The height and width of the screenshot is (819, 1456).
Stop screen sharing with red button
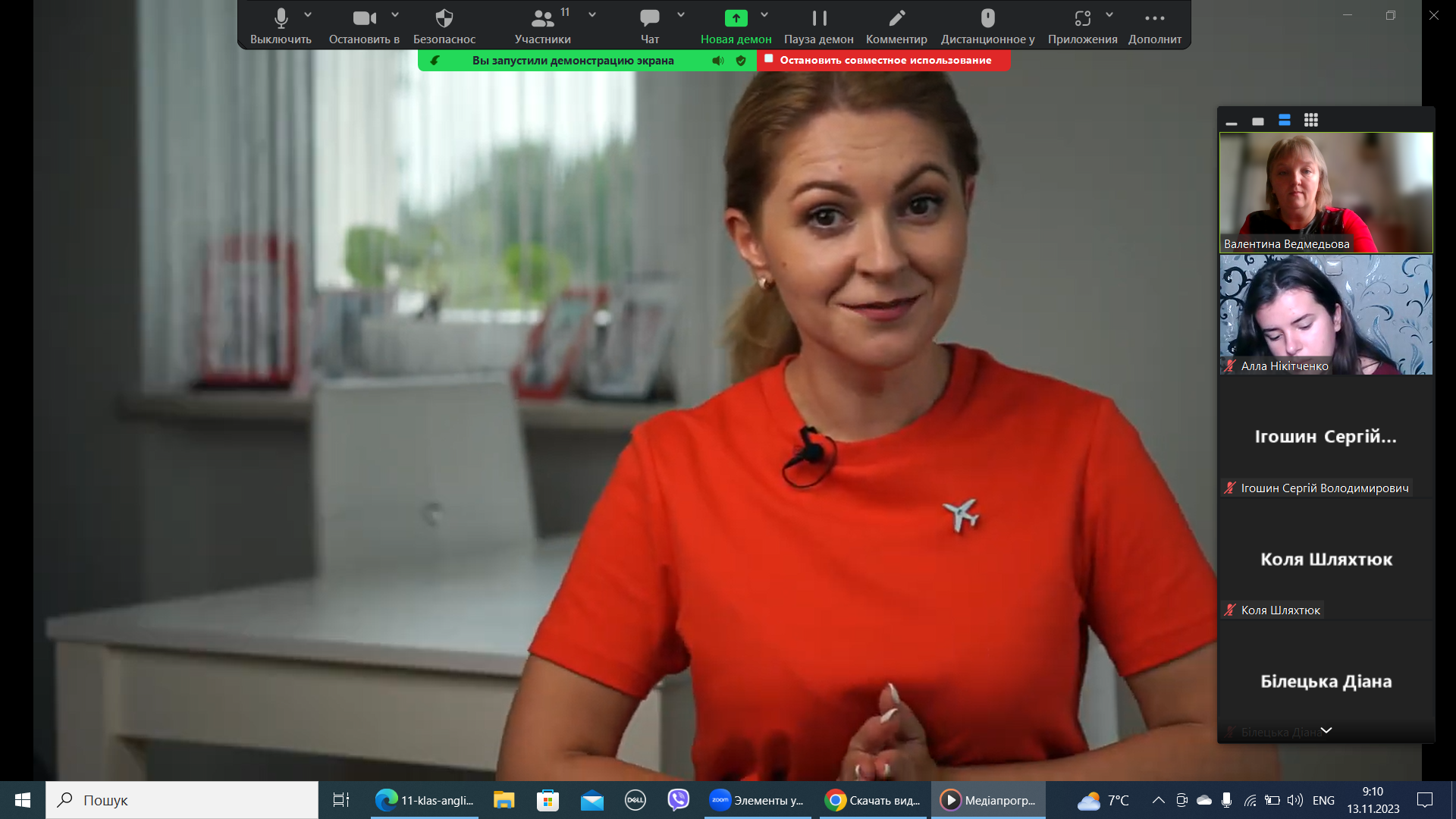tap(884, 61)
